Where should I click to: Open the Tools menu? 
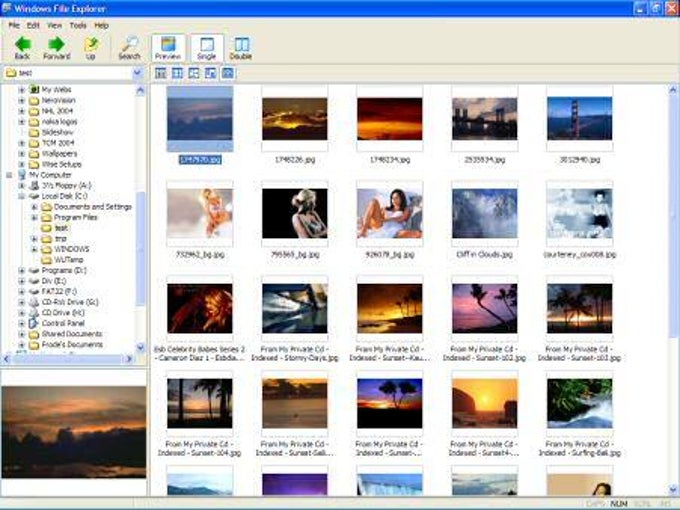(78, 26)
